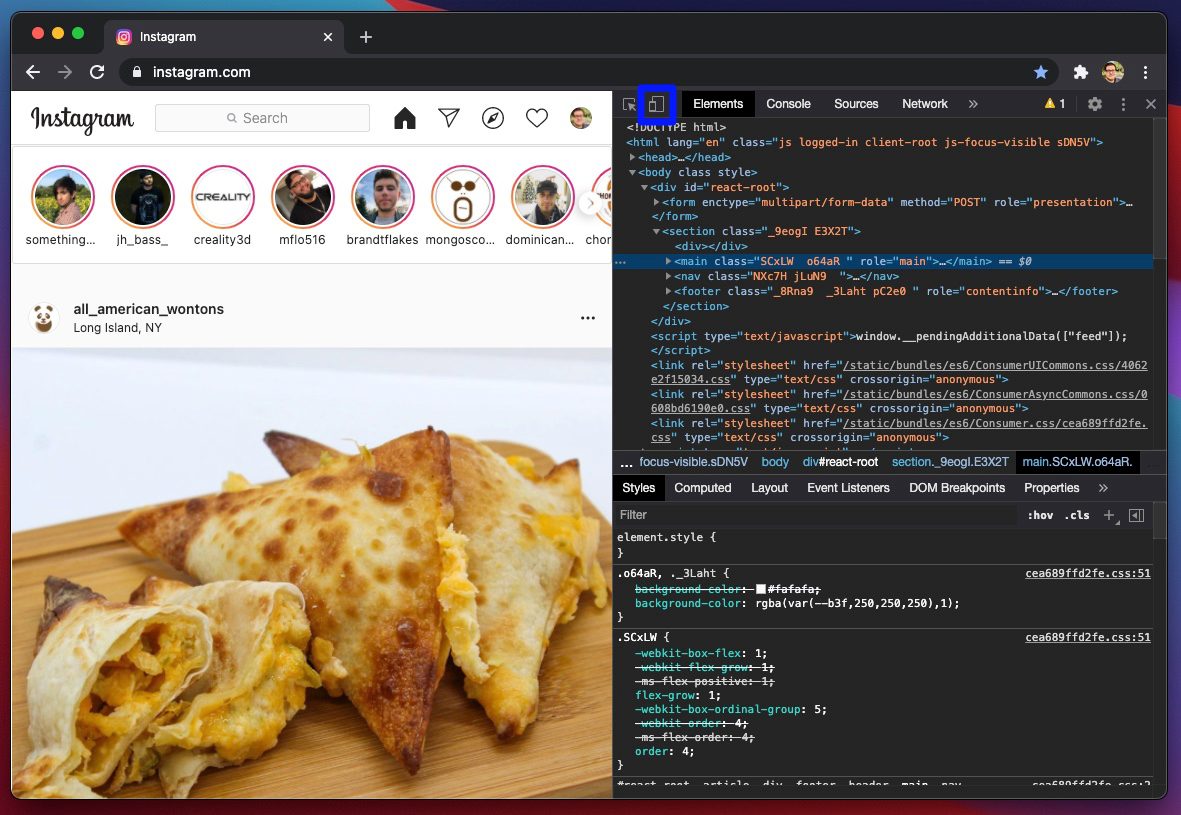Activate the inspect element picker icon

tap(629, 105)
